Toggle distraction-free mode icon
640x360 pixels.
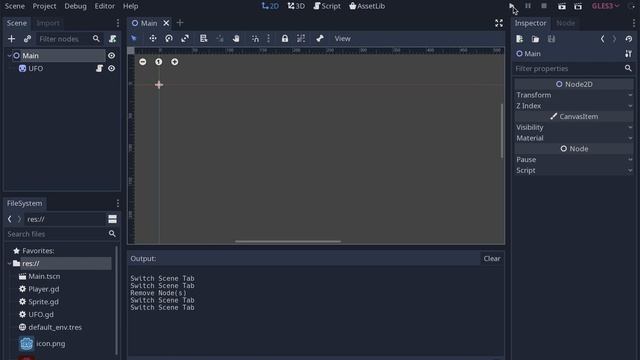[499, 23]
